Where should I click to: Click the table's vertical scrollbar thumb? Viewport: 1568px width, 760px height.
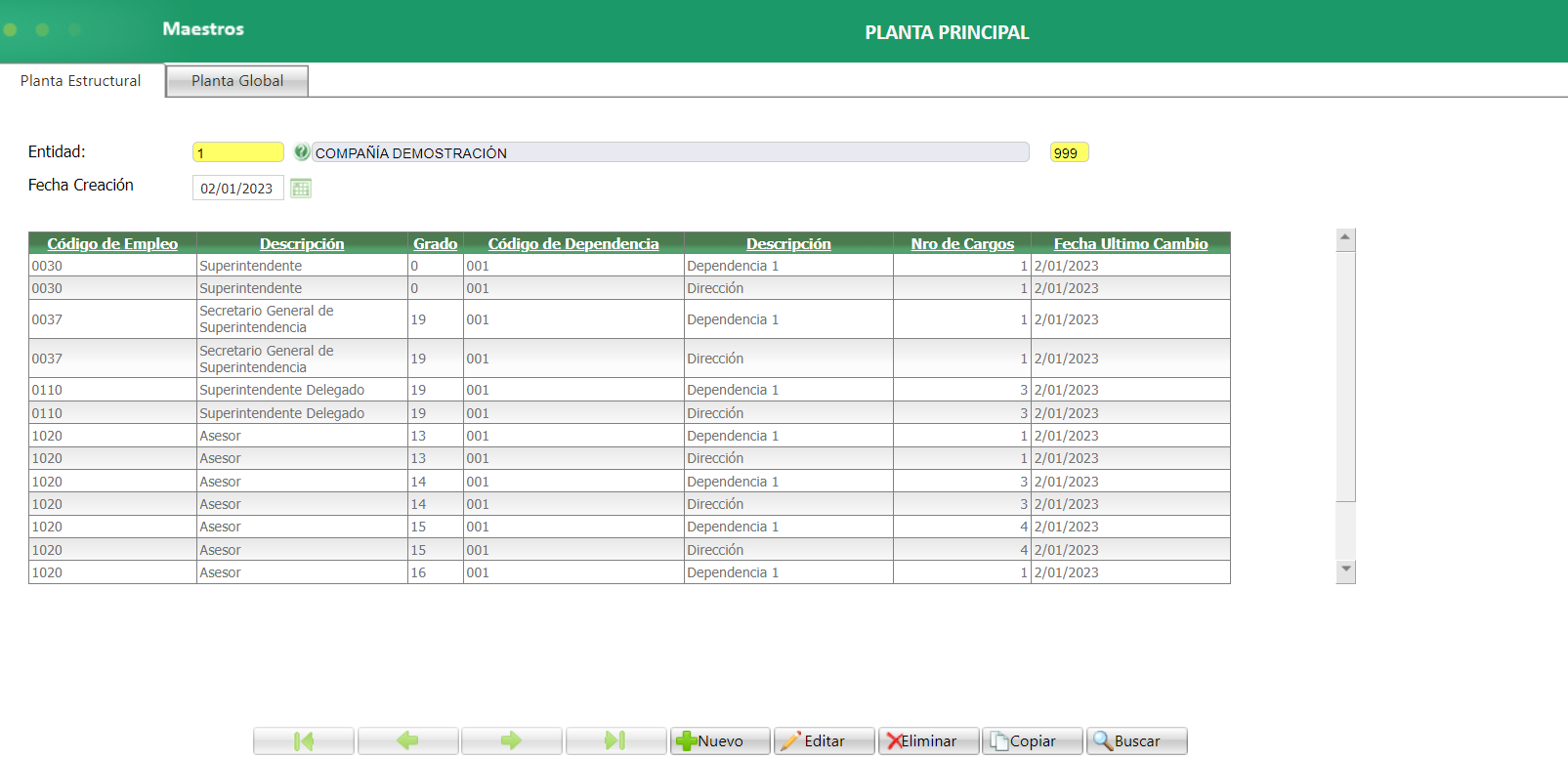1345,377
